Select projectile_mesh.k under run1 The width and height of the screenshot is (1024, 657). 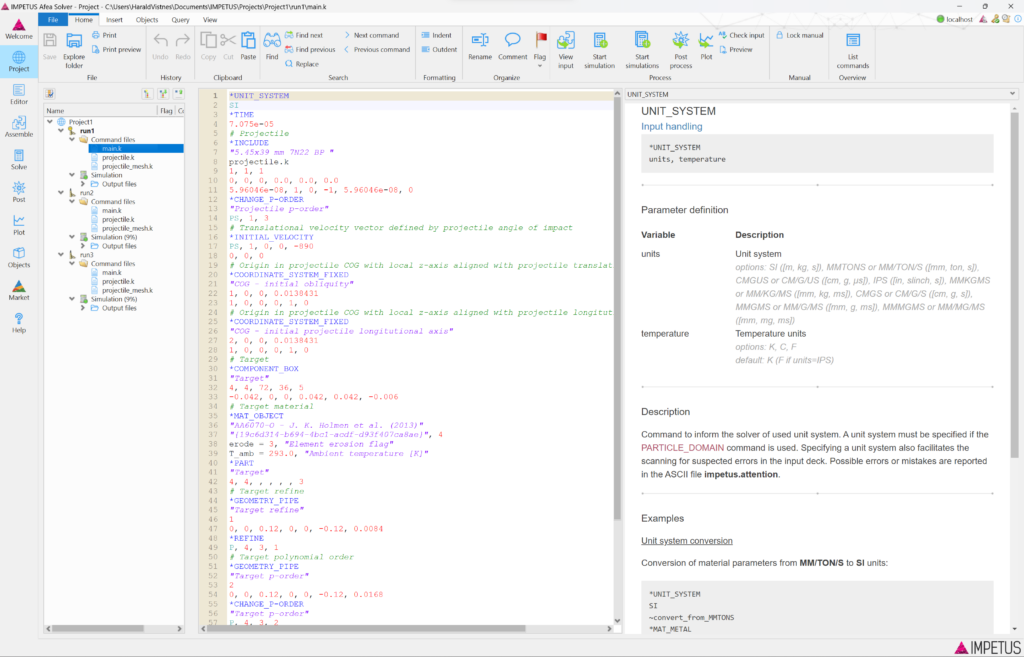pyautogui.click(x=127, y=167)
